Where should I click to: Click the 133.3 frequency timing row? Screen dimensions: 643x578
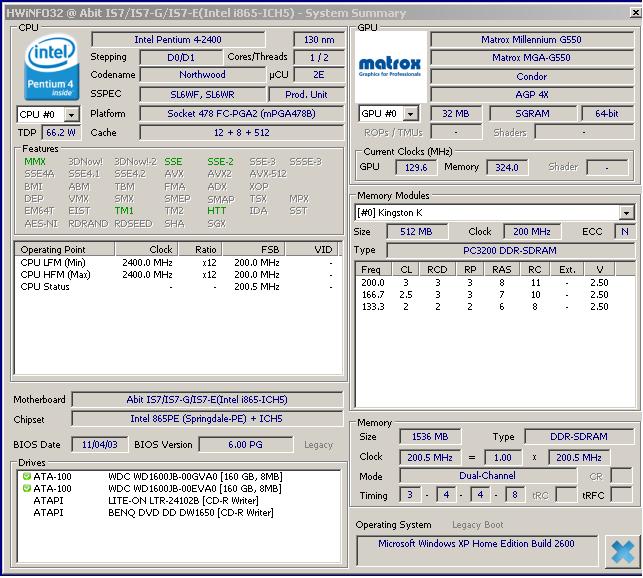[494, 306]
